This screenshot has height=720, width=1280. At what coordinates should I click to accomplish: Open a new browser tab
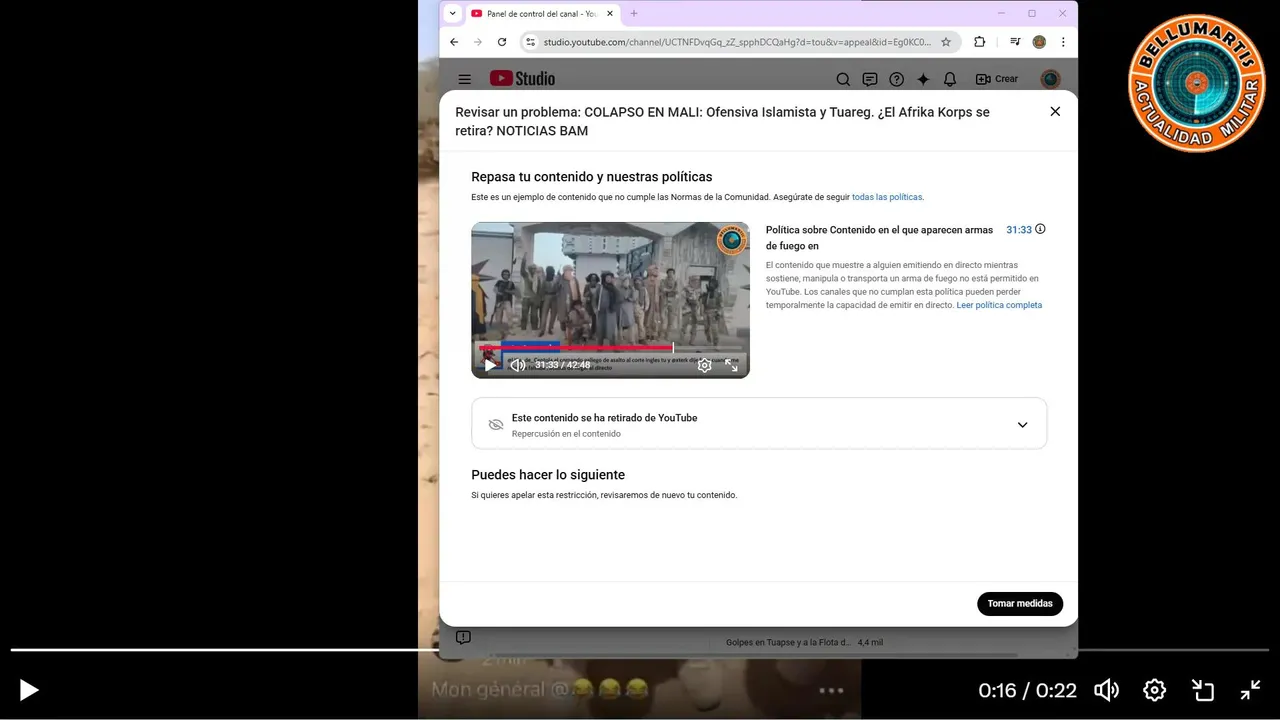634,14
